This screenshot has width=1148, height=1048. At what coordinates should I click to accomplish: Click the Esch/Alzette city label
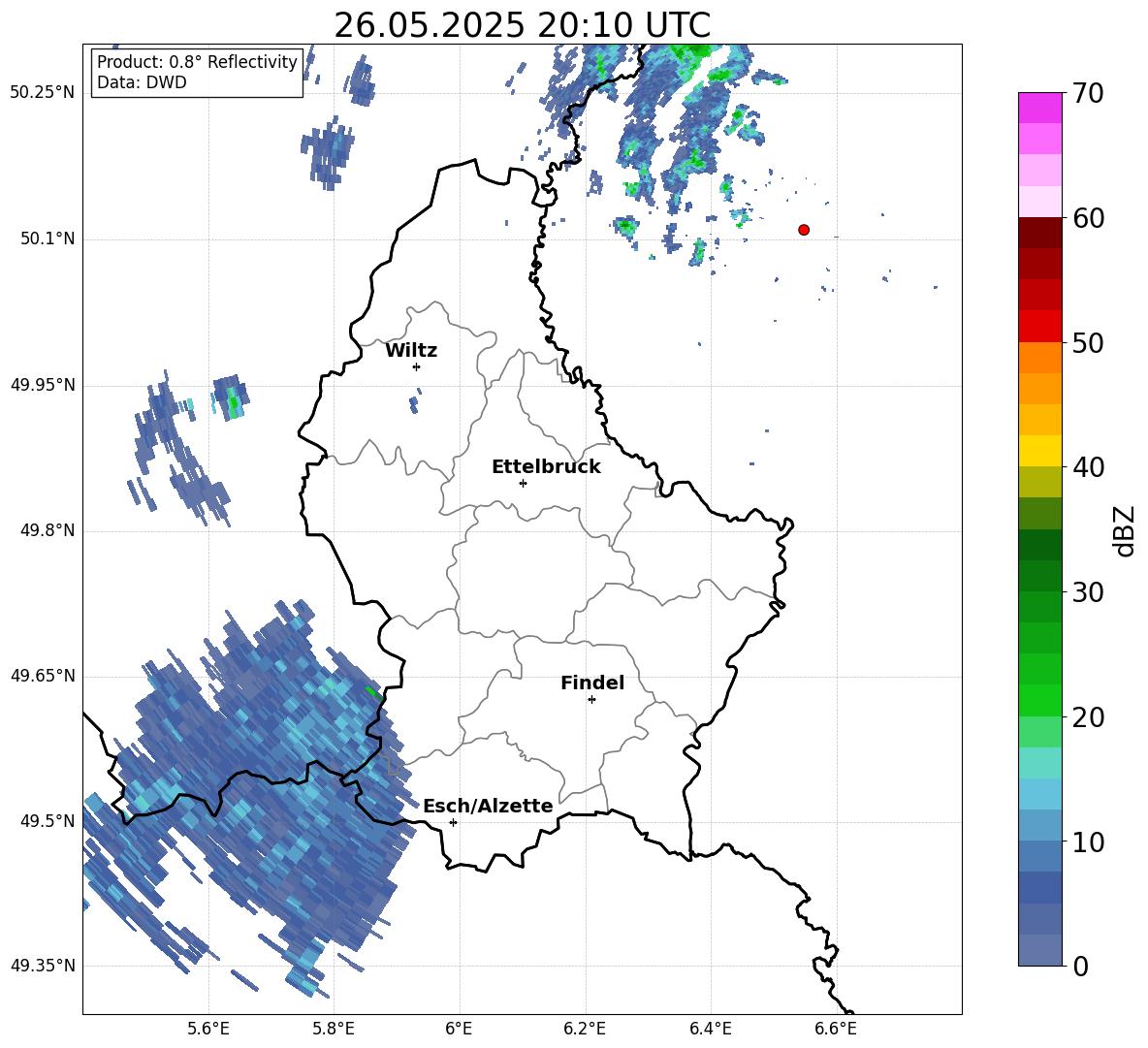(489, 806)
